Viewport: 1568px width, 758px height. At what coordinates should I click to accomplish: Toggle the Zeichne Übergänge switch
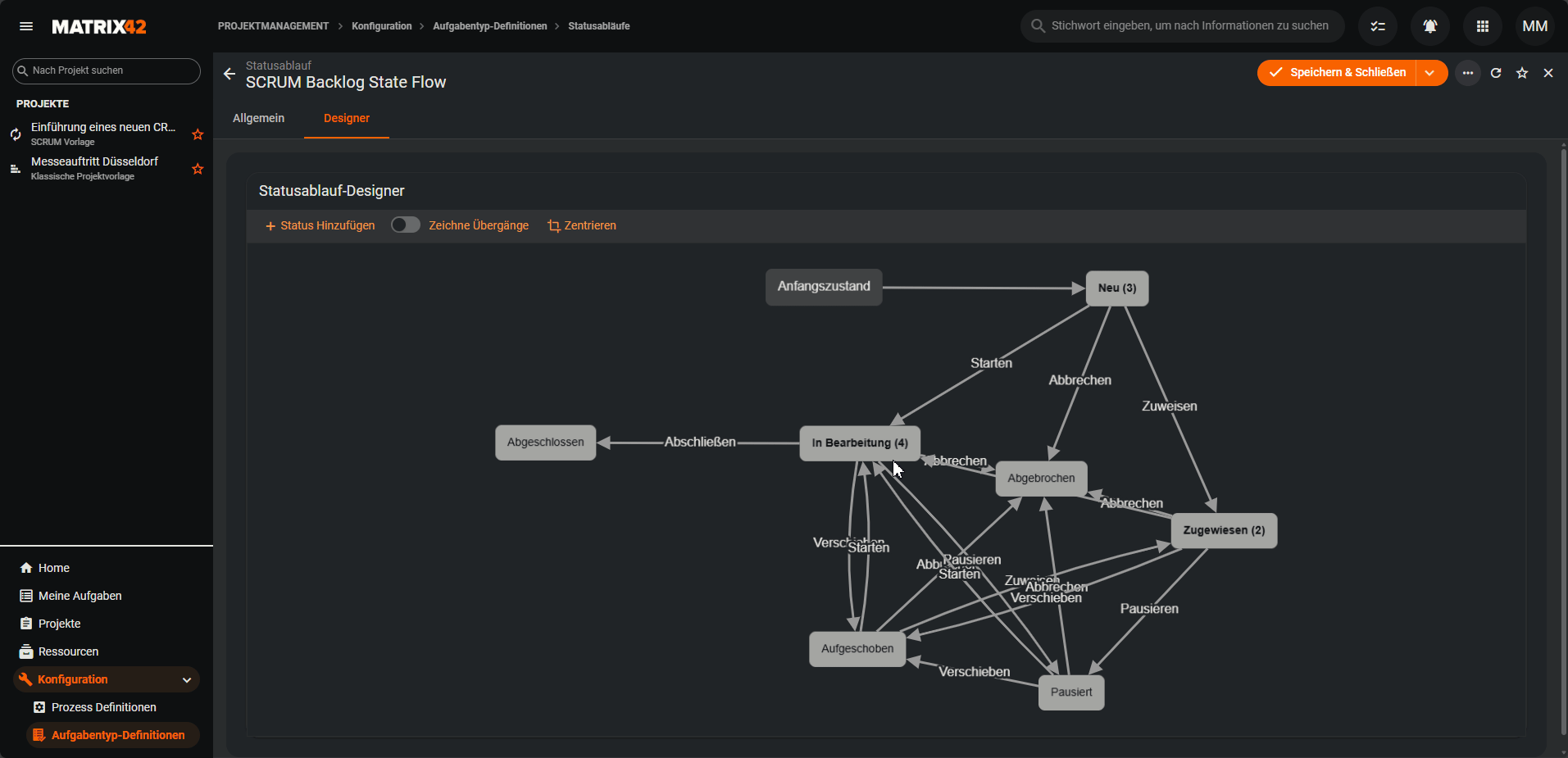click(405, 225)
